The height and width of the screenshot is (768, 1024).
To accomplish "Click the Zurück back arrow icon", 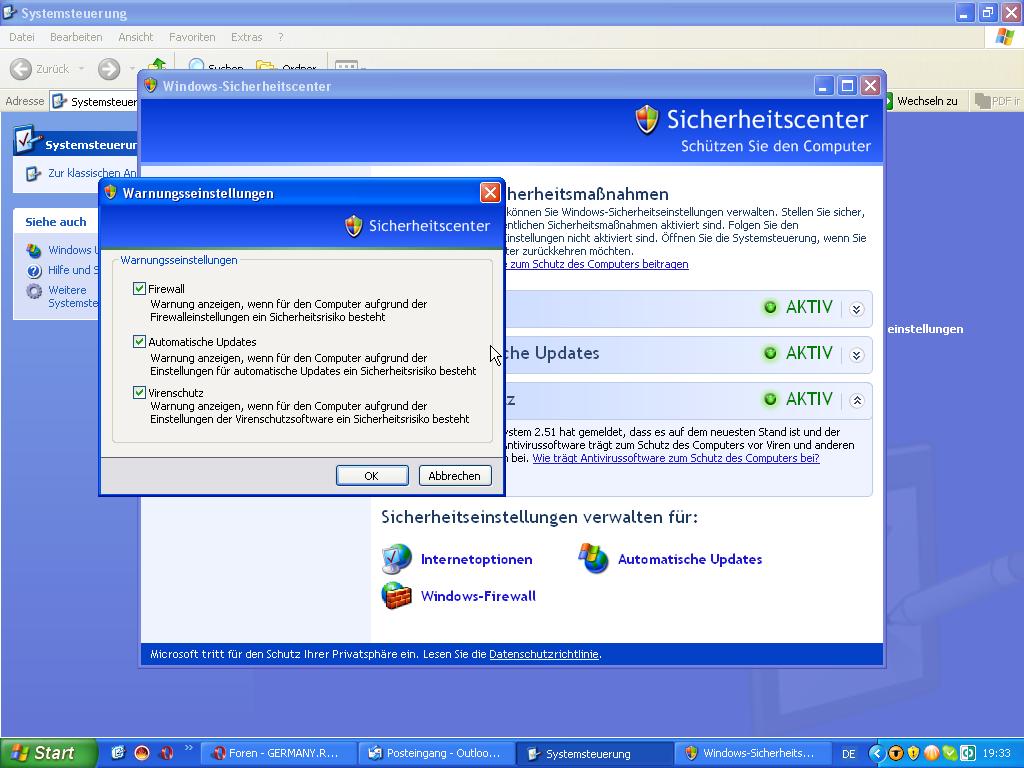I will coord(20,69).
